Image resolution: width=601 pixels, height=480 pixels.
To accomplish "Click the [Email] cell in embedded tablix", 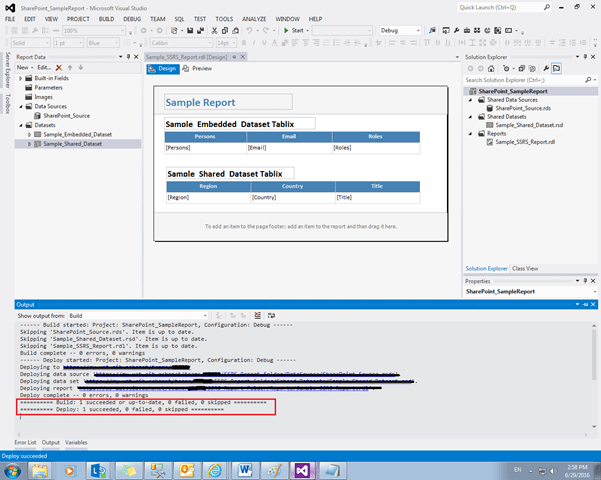I will 289,148.
